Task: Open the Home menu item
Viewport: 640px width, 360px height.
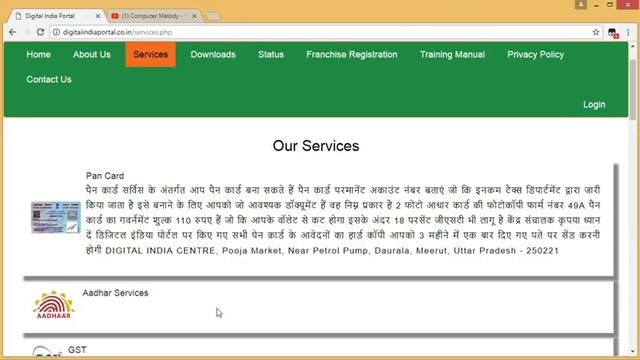Action: pyautogui.click(x=38, y=55)
